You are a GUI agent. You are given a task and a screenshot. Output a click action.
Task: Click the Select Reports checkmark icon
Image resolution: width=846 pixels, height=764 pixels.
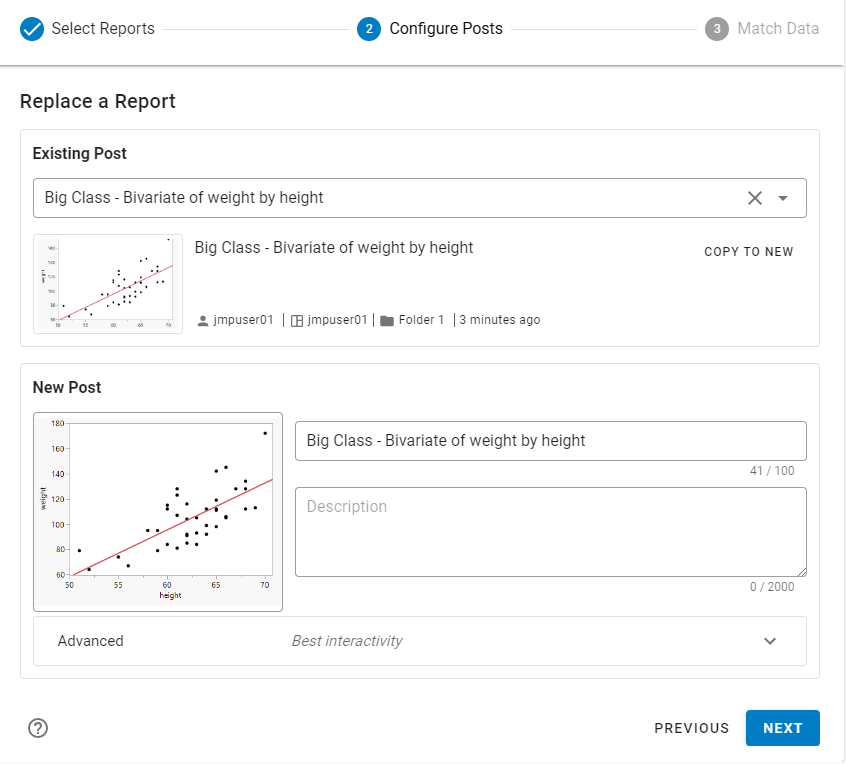click(x=32, y=28)
